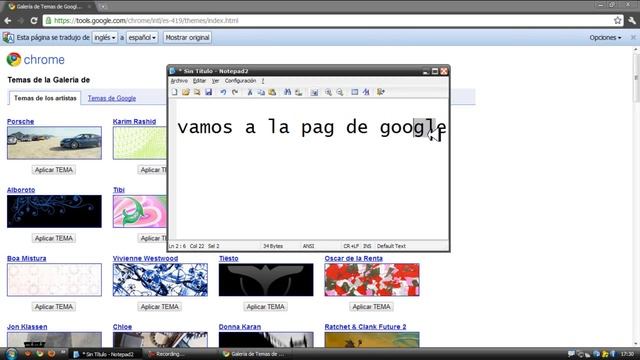Viewport: 640px width, 360px height.
Task: Click the Browse icon in Notepad2 toolbar
Action: (197, 92)
